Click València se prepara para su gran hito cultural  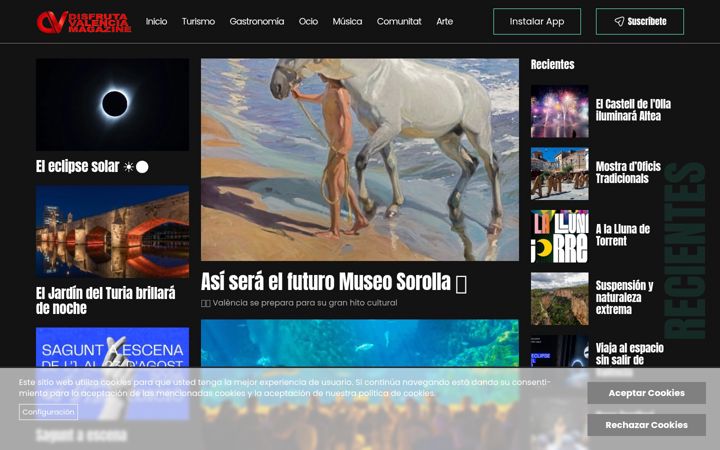(x=299, y=303)
